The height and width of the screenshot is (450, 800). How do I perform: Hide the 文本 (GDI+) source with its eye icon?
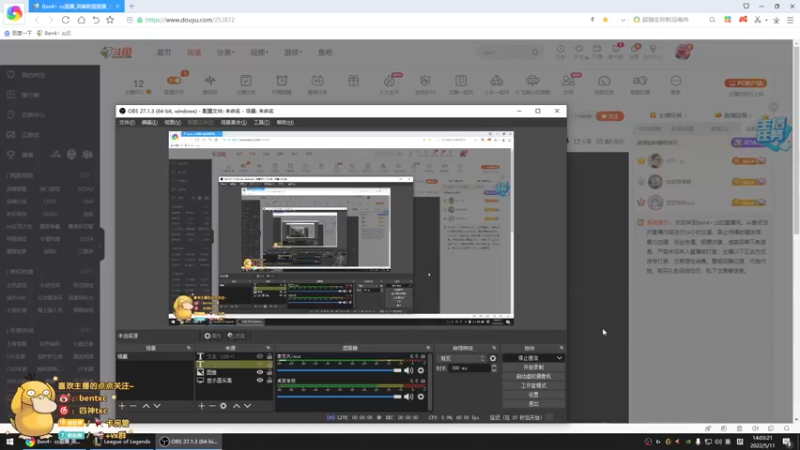point(260,357)
